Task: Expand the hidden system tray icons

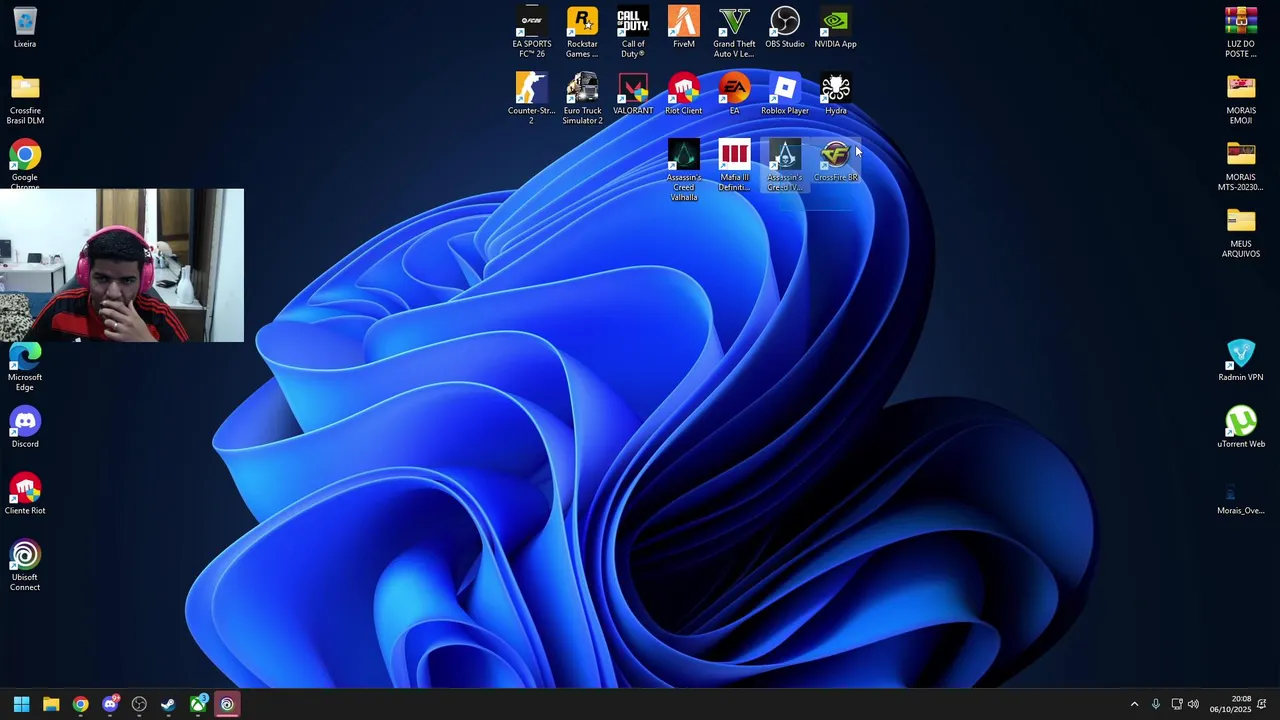Action: [1134, 704]
